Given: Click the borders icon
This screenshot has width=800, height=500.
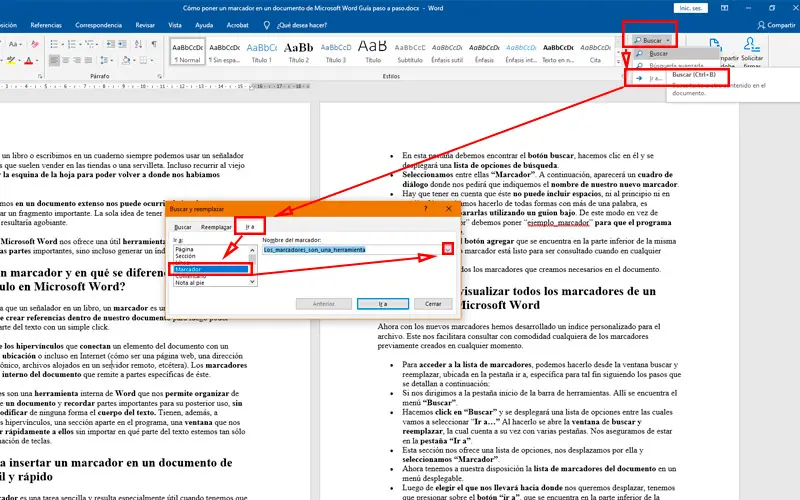Looking at the screenshot, I should pos(143,60).
